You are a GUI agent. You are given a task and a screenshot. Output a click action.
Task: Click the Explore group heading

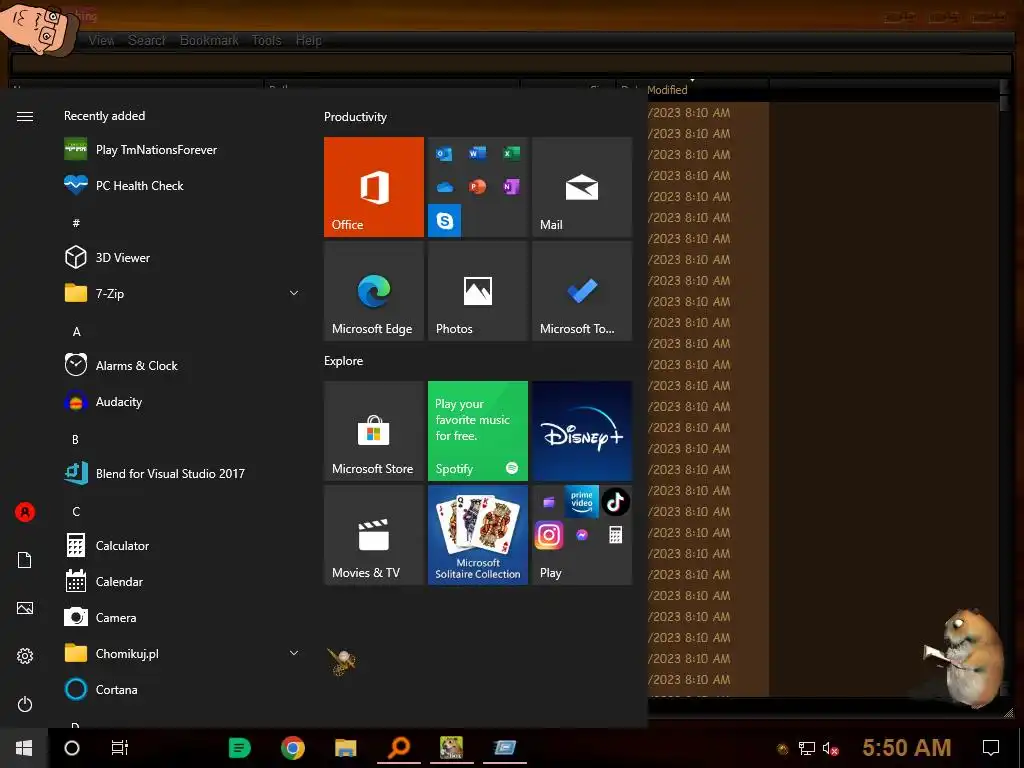(x=344, y=360)
